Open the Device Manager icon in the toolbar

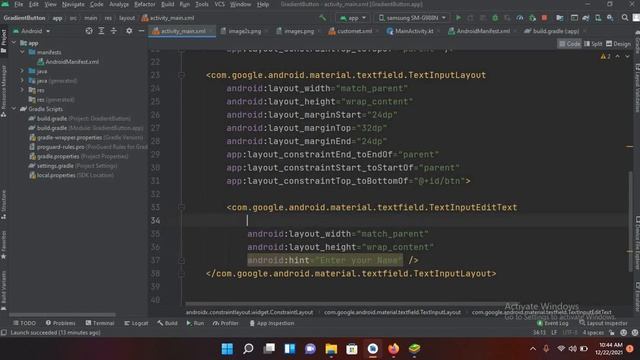pos(598,18)
